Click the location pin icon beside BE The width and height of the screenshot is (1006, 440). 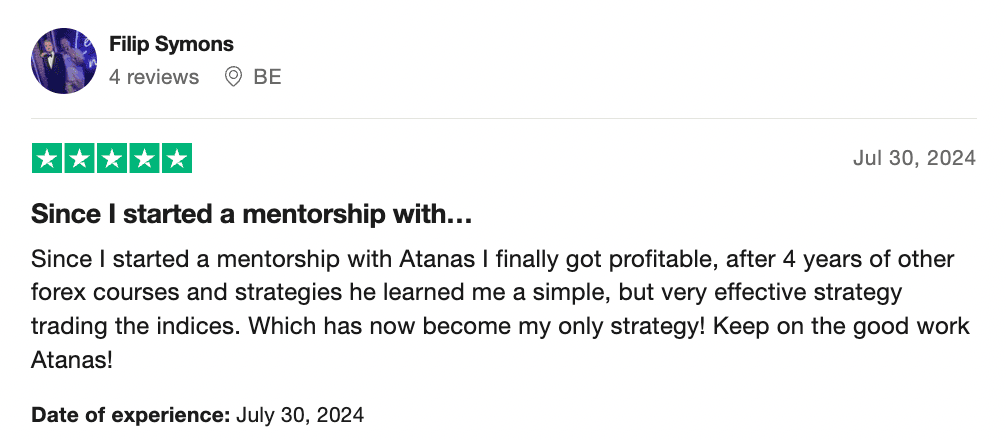(234, 76)
